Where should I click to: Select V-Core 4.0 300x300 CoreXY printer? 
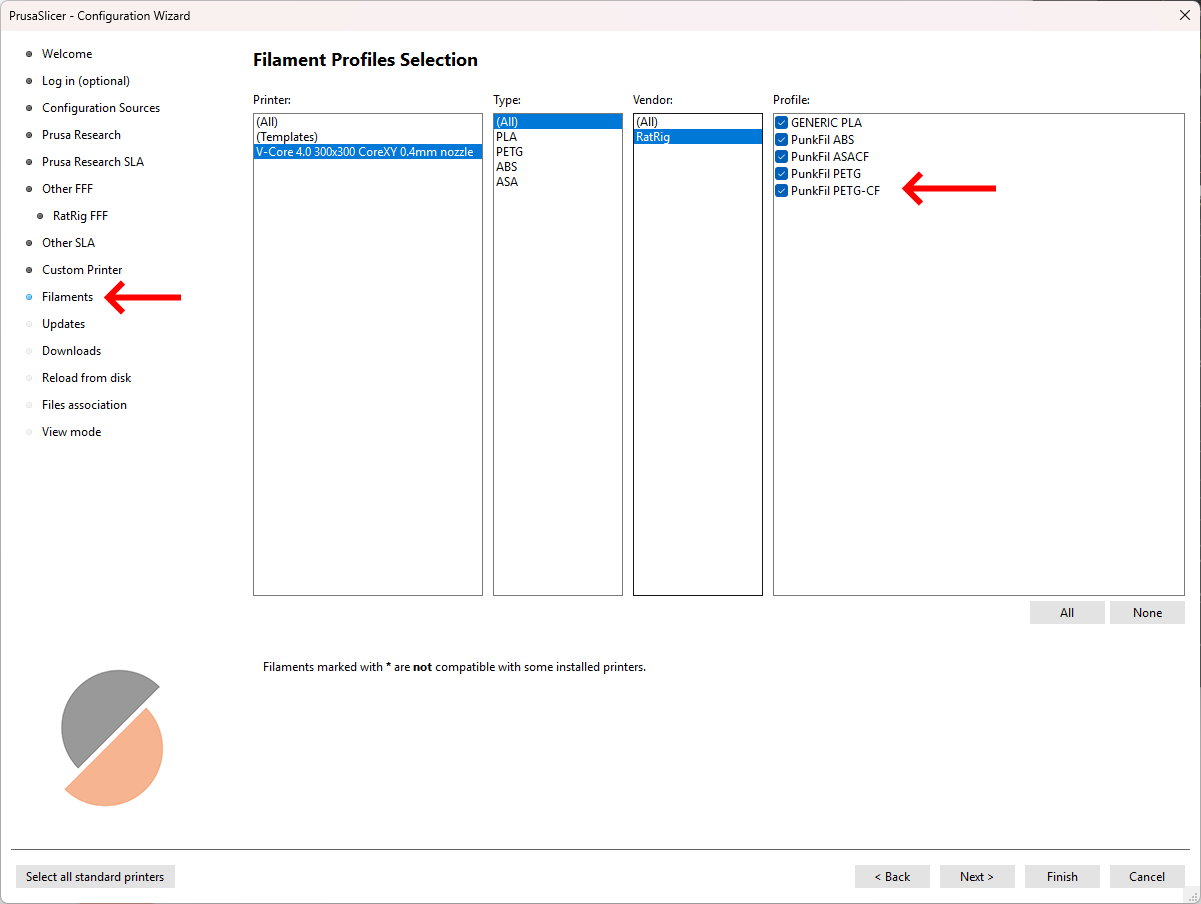click(368, 152)
